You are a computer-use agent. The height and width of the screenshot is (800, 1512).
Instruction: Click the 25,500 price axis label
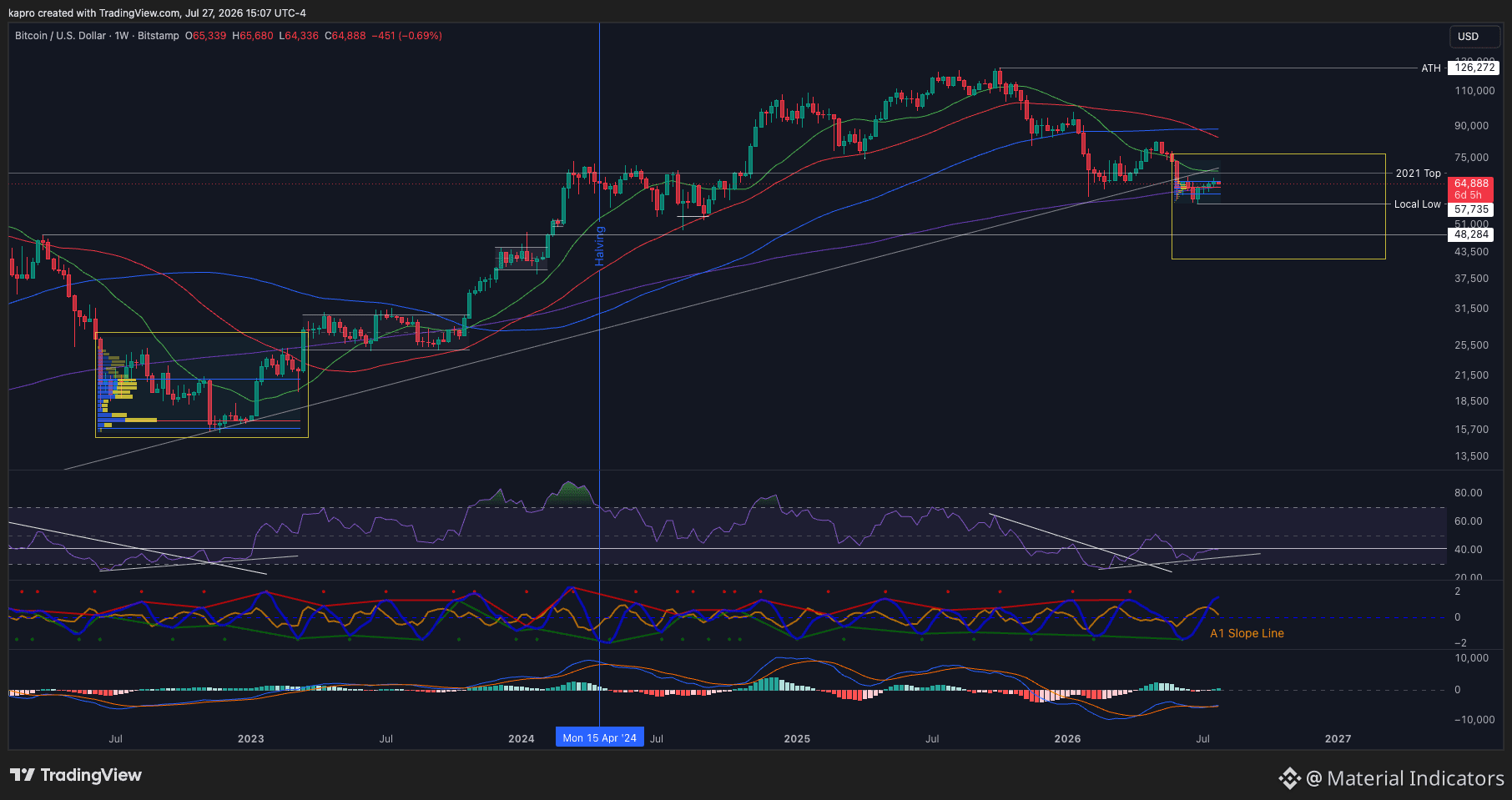[1472, 345]
